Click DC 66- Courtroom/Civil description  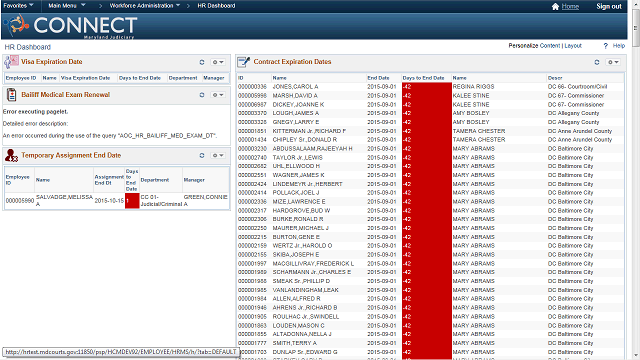pos(577,87)
